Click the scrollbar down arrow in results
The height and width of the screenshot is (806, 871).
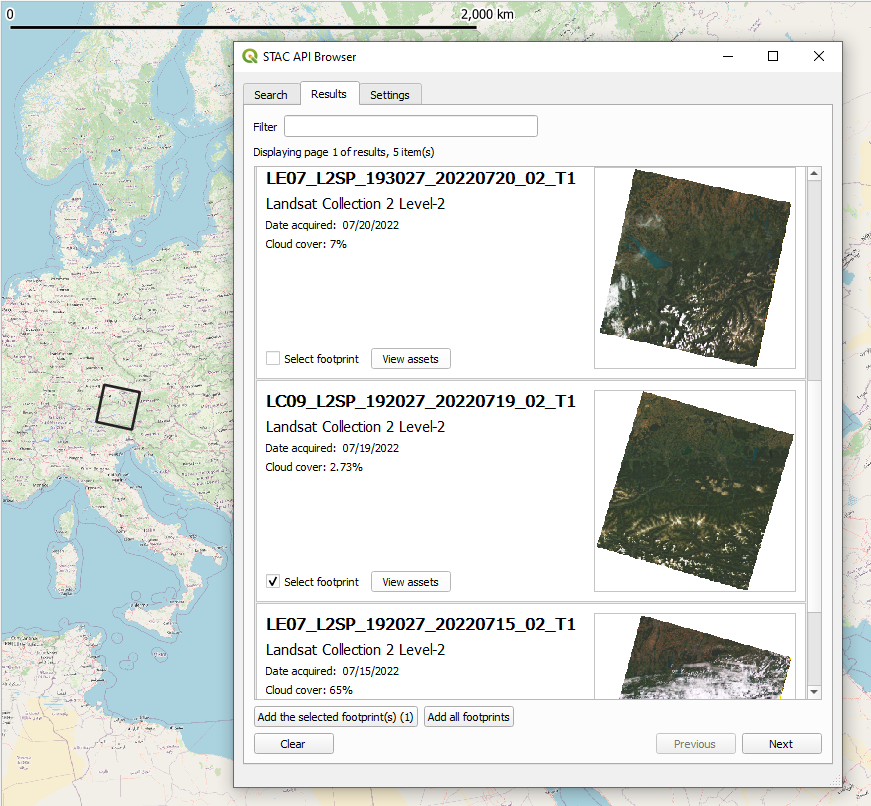pos(814,691)
